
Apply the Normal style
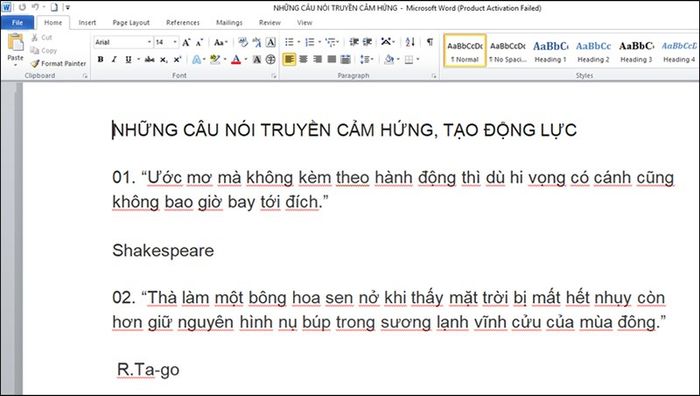(465, 51)
